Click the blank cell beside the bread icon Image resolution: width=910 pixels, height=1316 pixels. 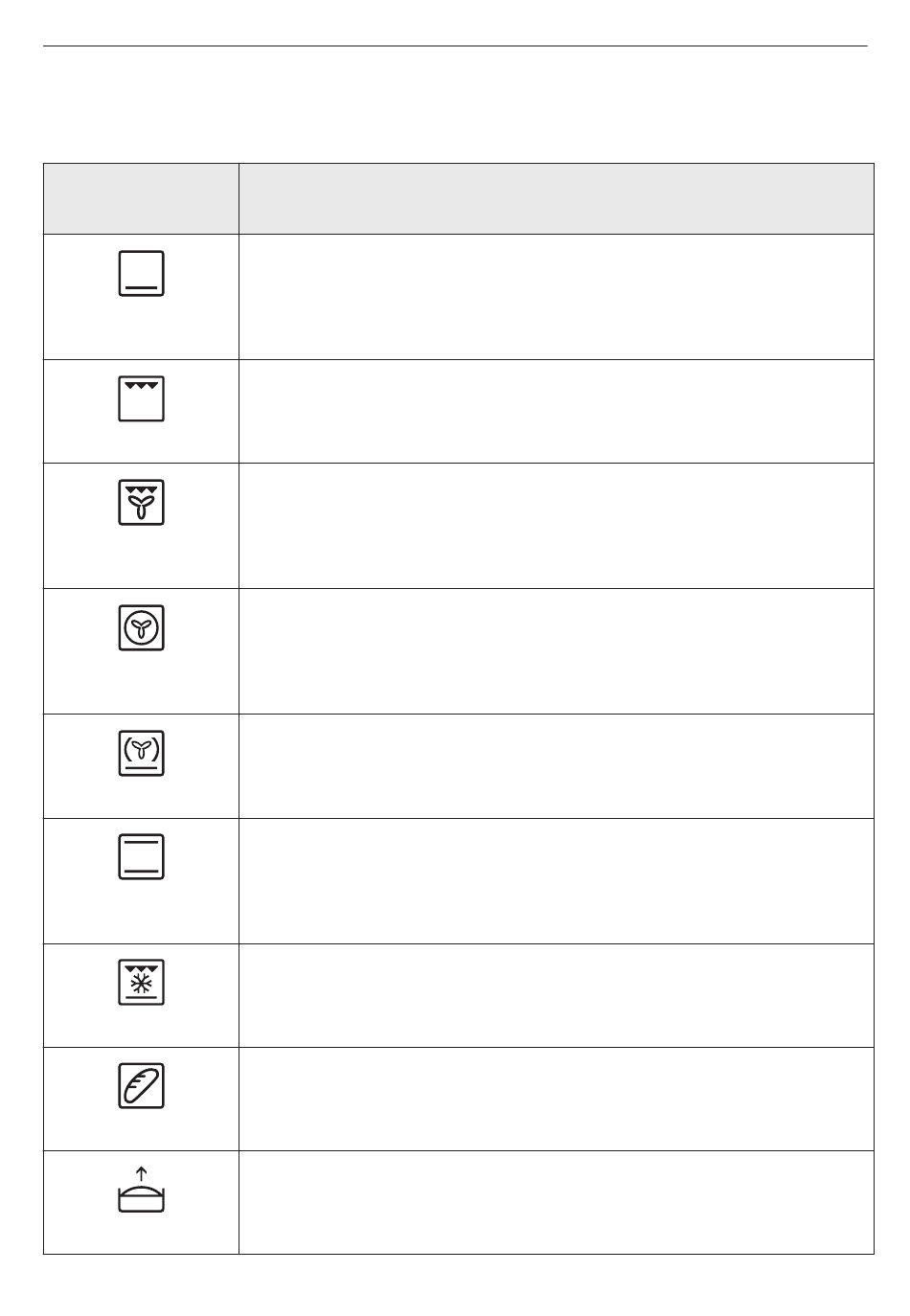557,1100
